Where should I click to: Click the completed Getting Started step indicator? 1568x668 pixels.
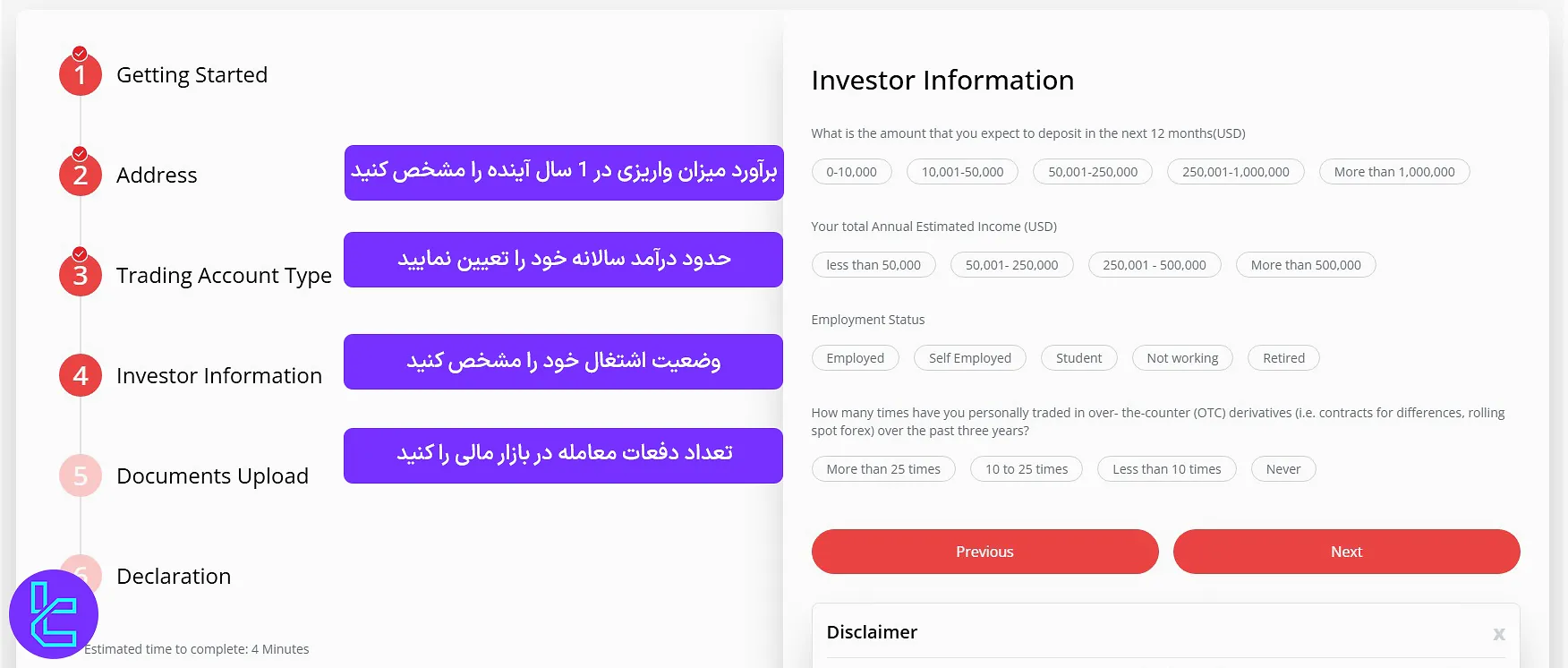point(79,74)
